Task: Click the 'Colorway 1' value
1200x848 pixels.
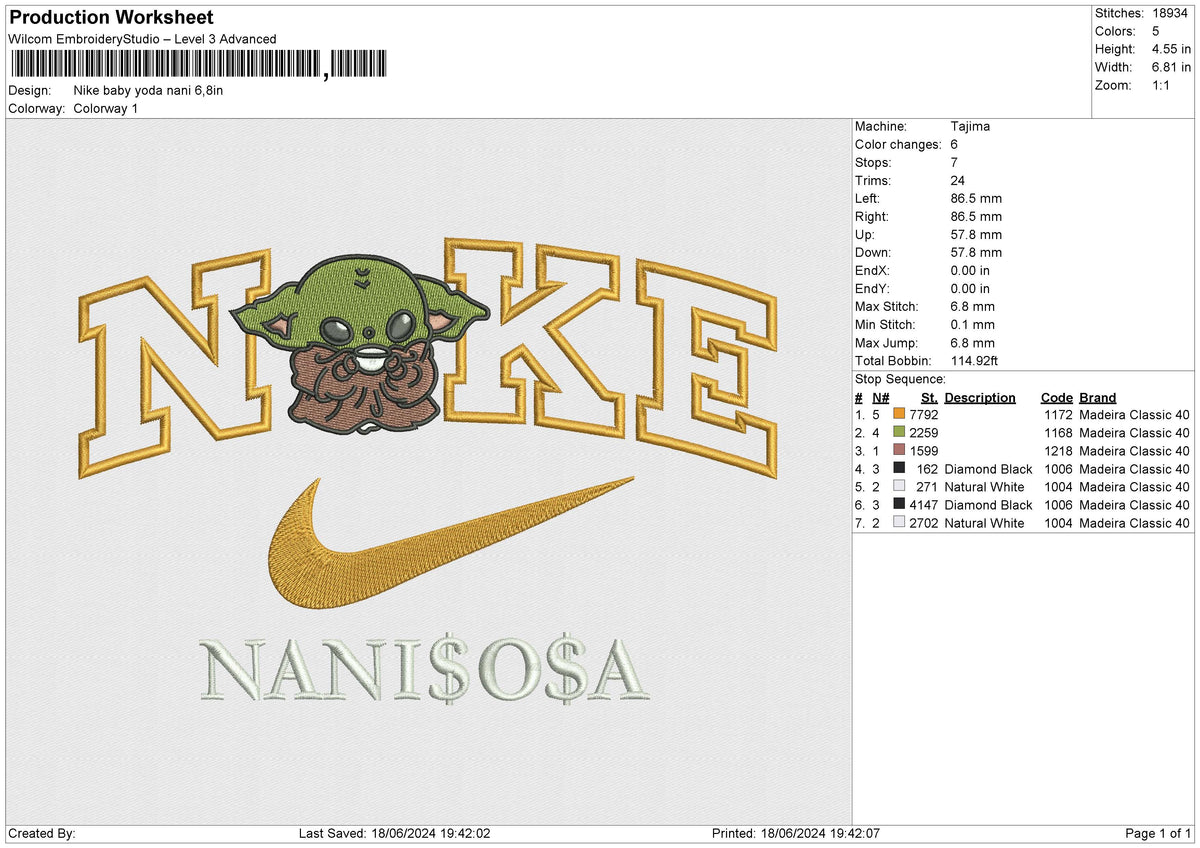Action: pos(106,108)
